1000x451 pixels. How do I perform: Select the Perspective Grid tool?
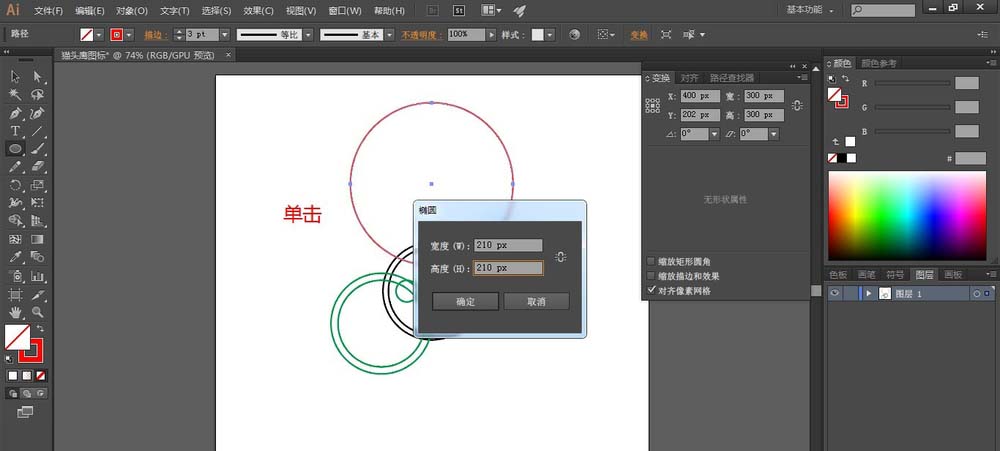coord(38,221)
